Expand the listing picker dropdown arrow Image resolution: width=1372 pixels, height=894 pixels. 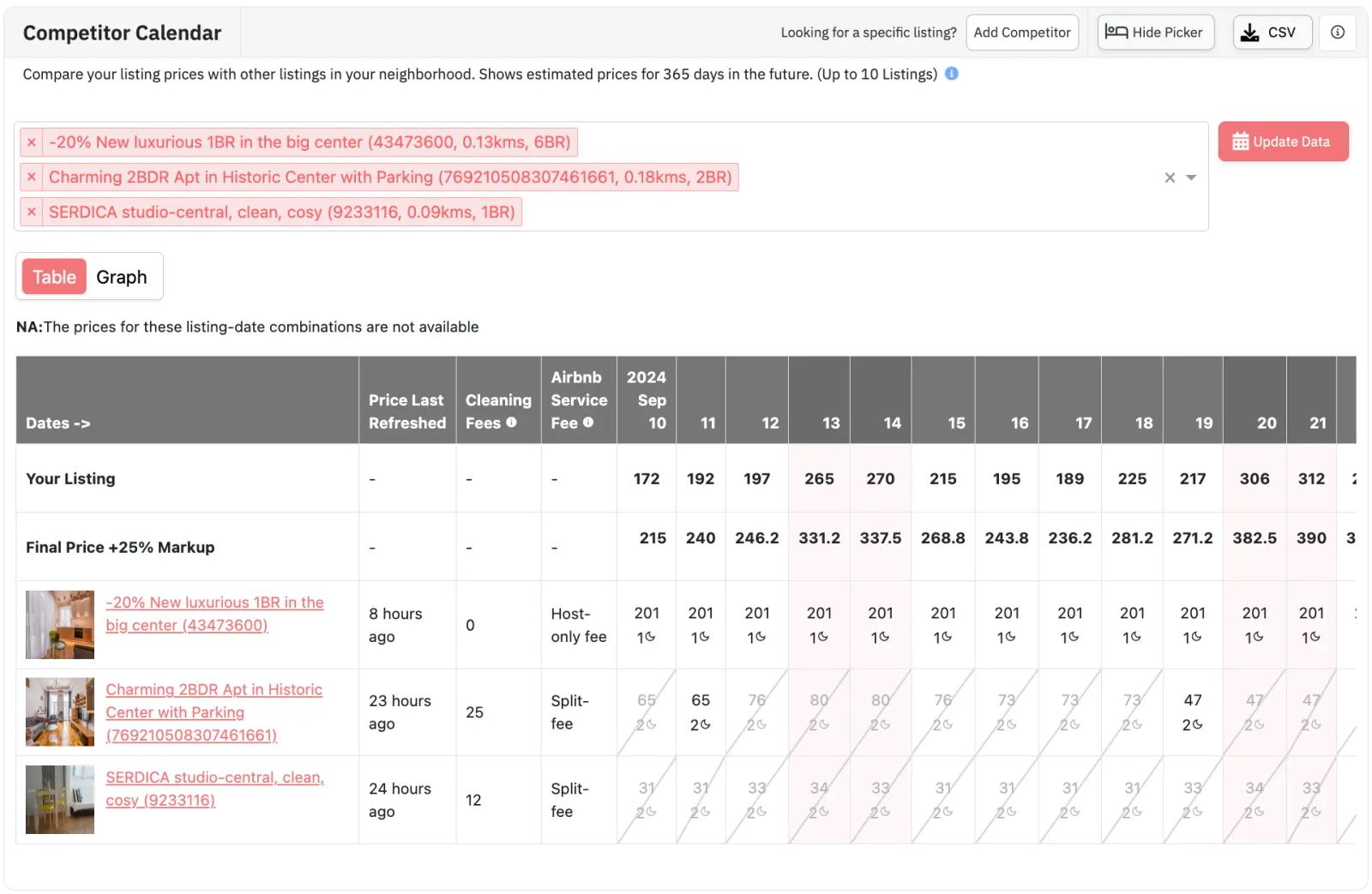1191,177
